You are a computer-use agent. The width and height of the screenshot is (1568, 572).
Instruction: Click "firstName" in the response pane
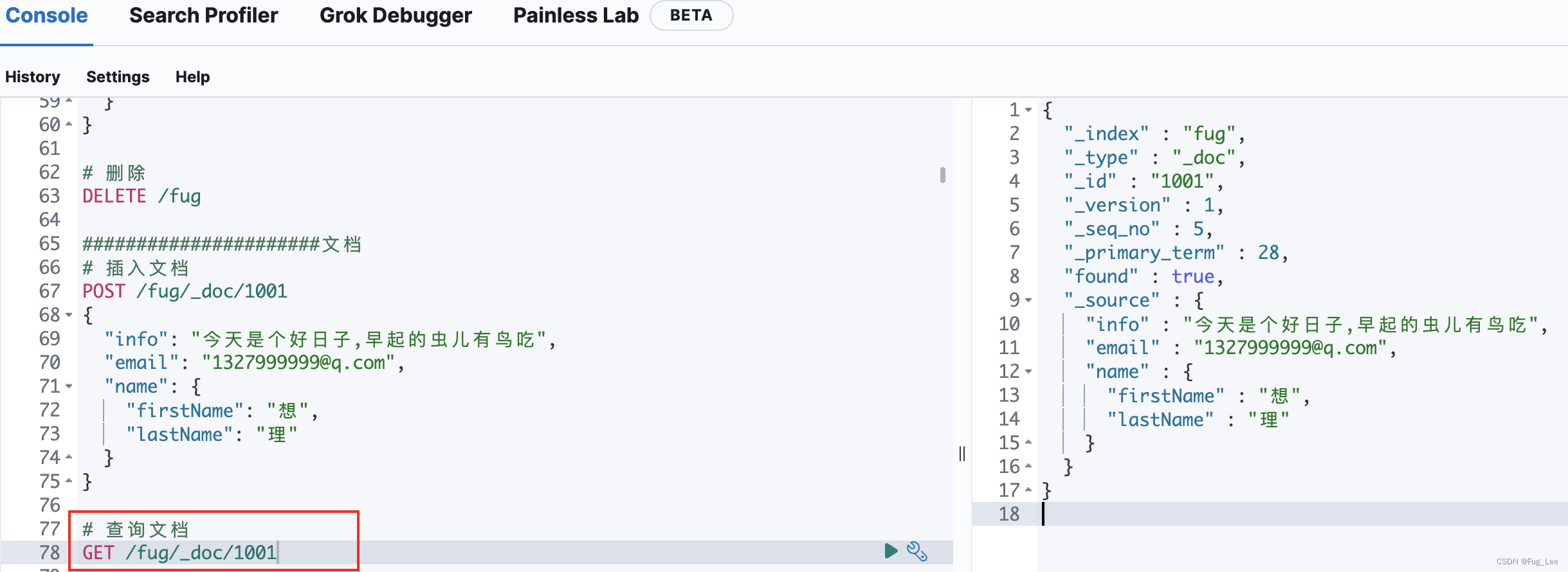1166,395
